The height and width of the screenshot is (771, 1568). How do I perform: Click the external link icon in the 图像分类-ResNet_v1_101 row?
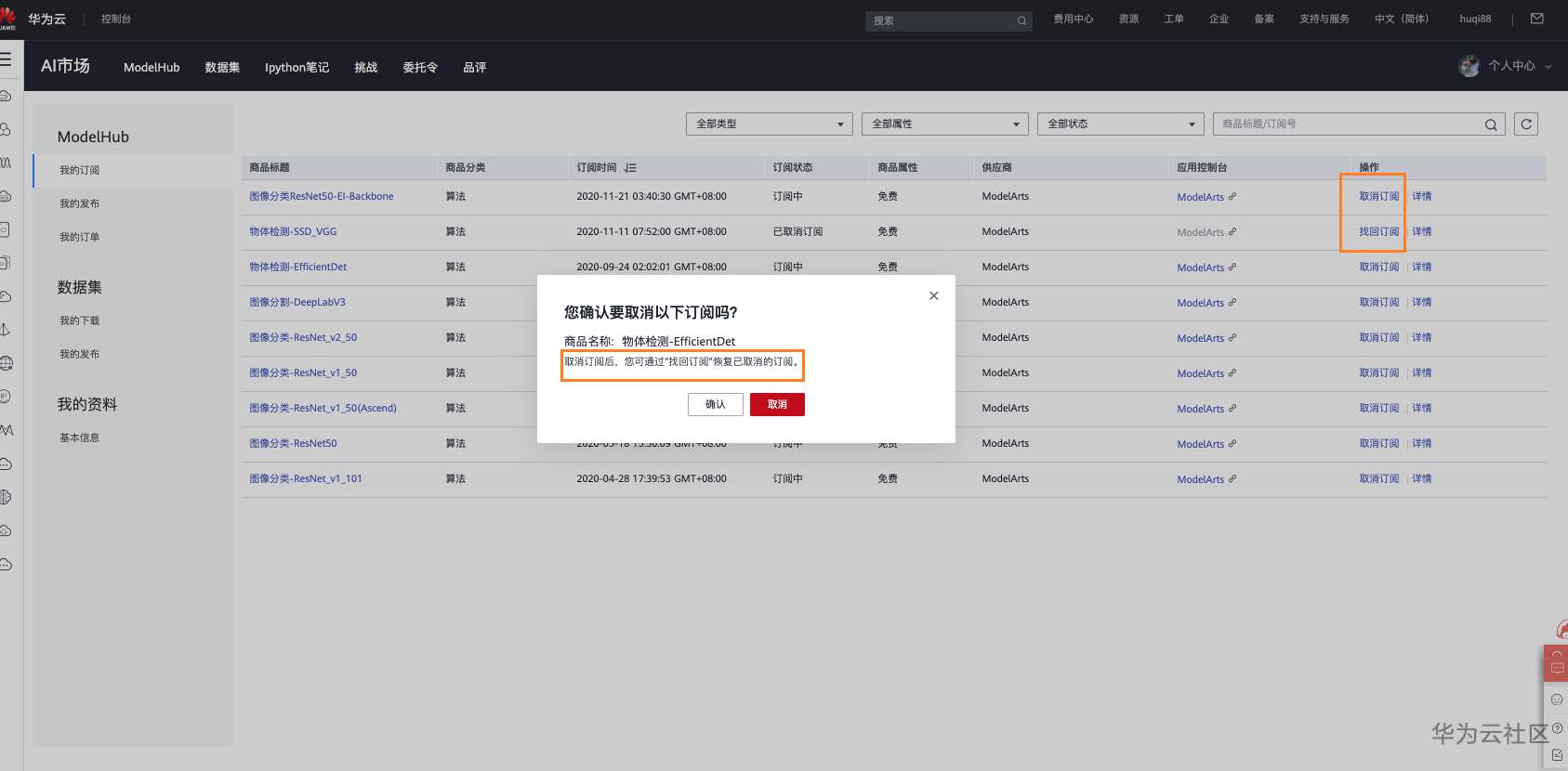pyautogui.click(x=1232, y=478)
